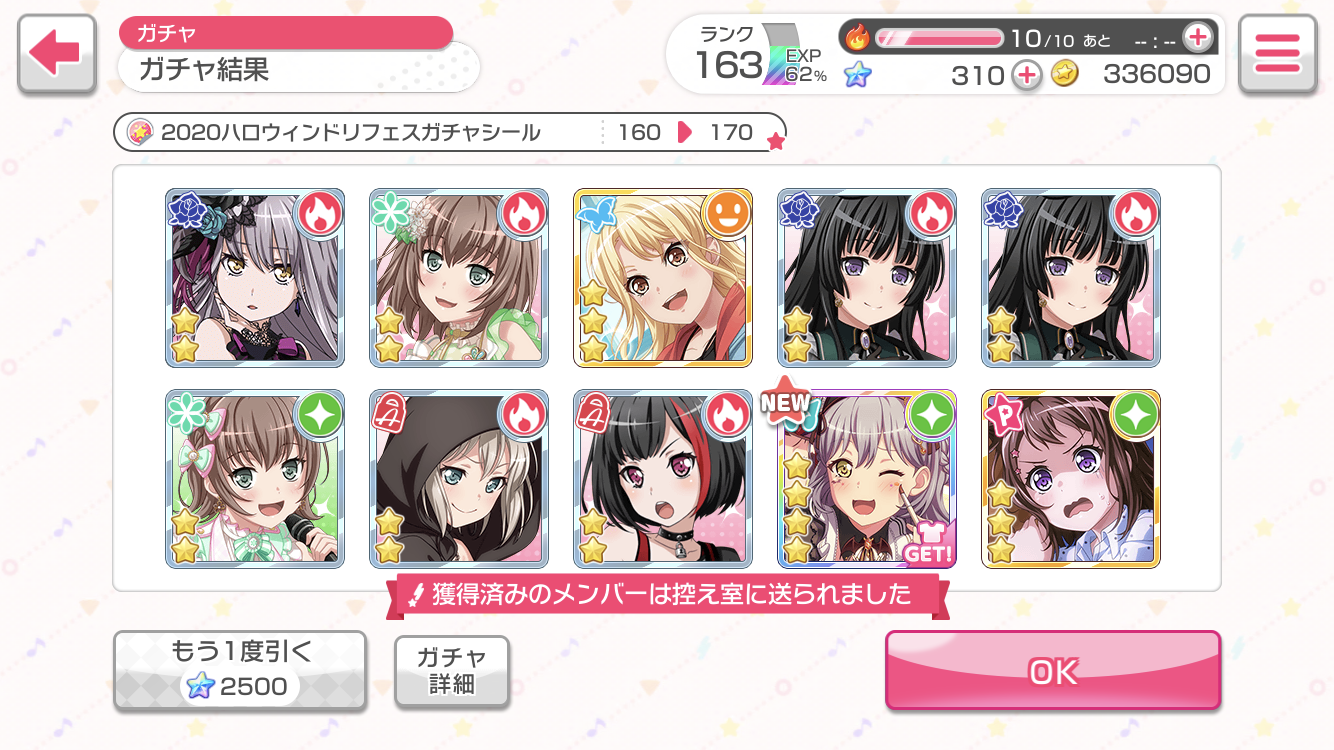Select the hooded member card
The width and height of the screenshot is (1334, 750).
click(x=459, y=479)
